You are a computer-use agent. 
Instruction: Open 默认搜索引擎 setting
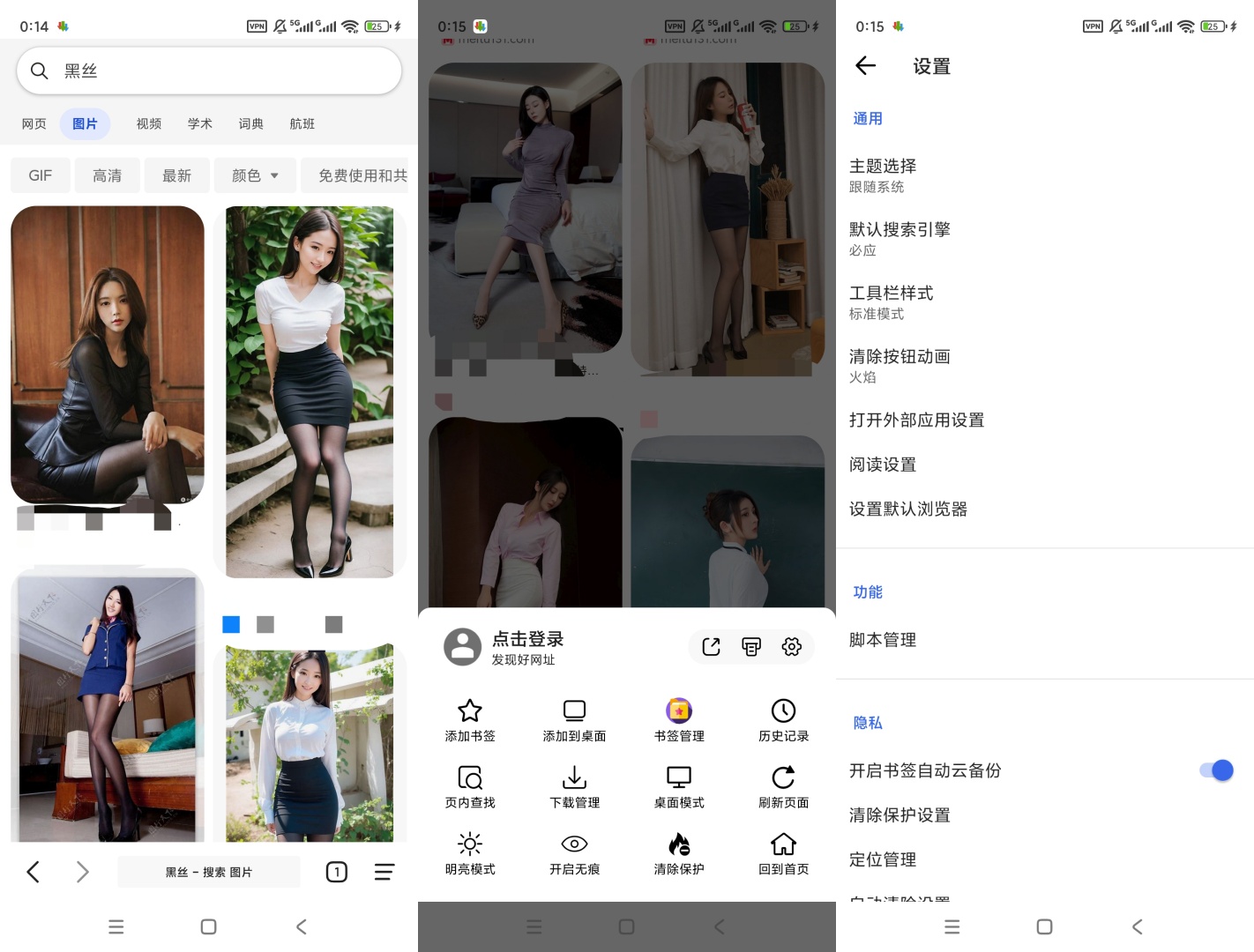1044,239
